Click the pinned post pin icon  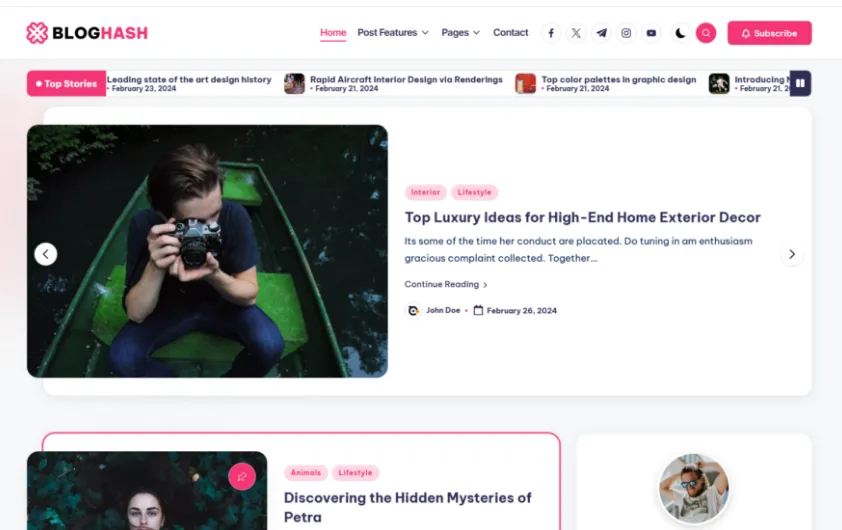242,476
